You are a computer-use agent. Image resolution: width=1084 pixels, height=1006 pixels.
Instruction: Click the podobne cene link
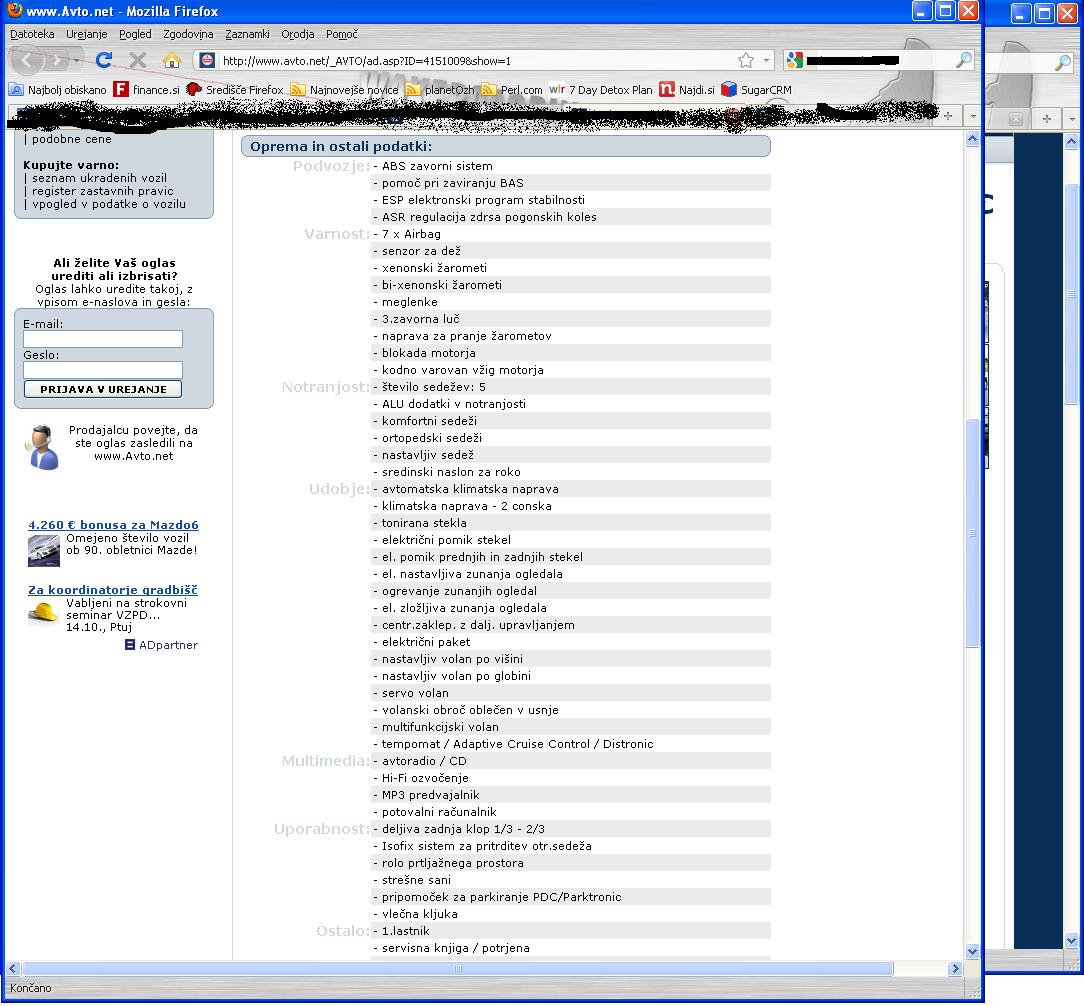tap(71, 140)
